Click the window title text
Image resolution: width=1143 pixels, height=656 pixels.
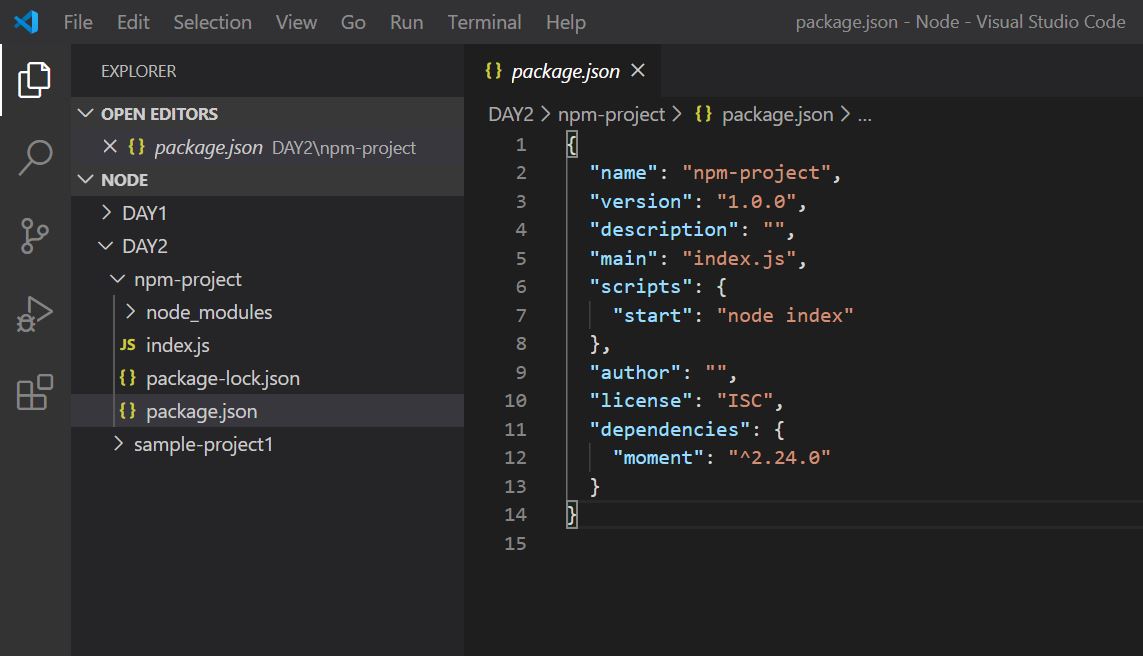click(960, 22)
